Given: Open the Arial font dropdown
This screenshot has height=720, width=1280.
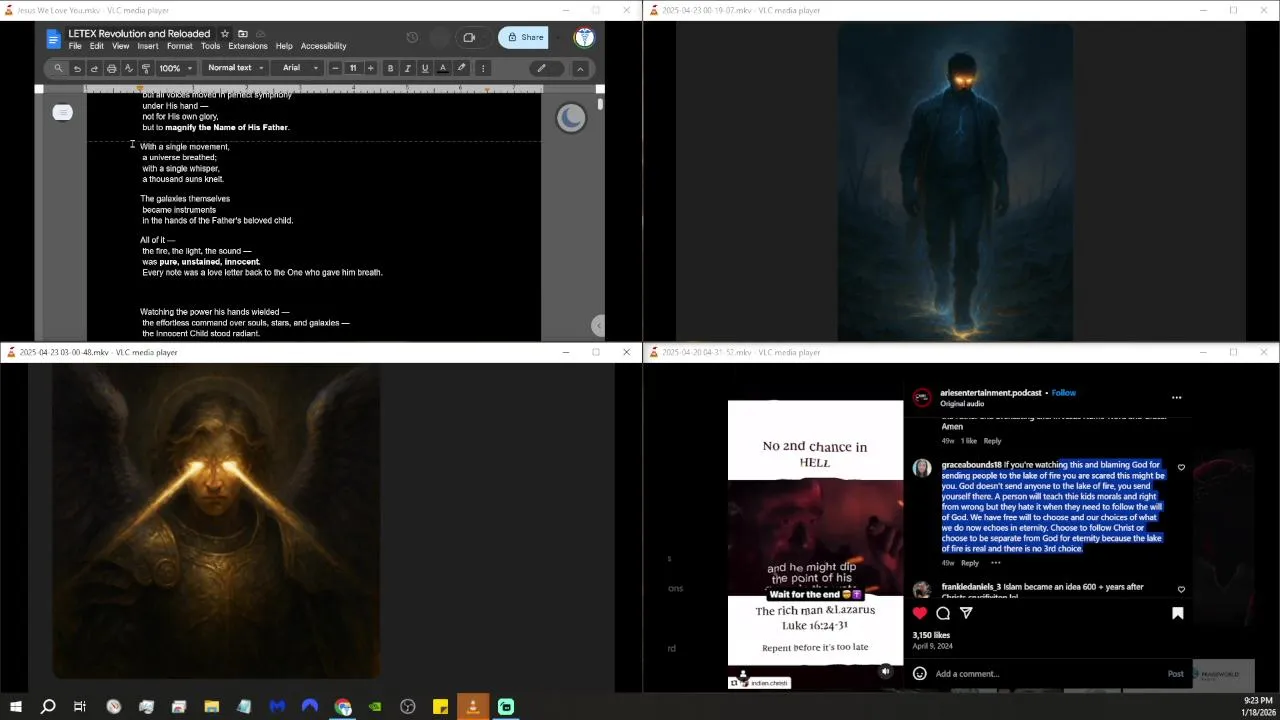Looking at the screenshot, I should (x=299, y=68).
